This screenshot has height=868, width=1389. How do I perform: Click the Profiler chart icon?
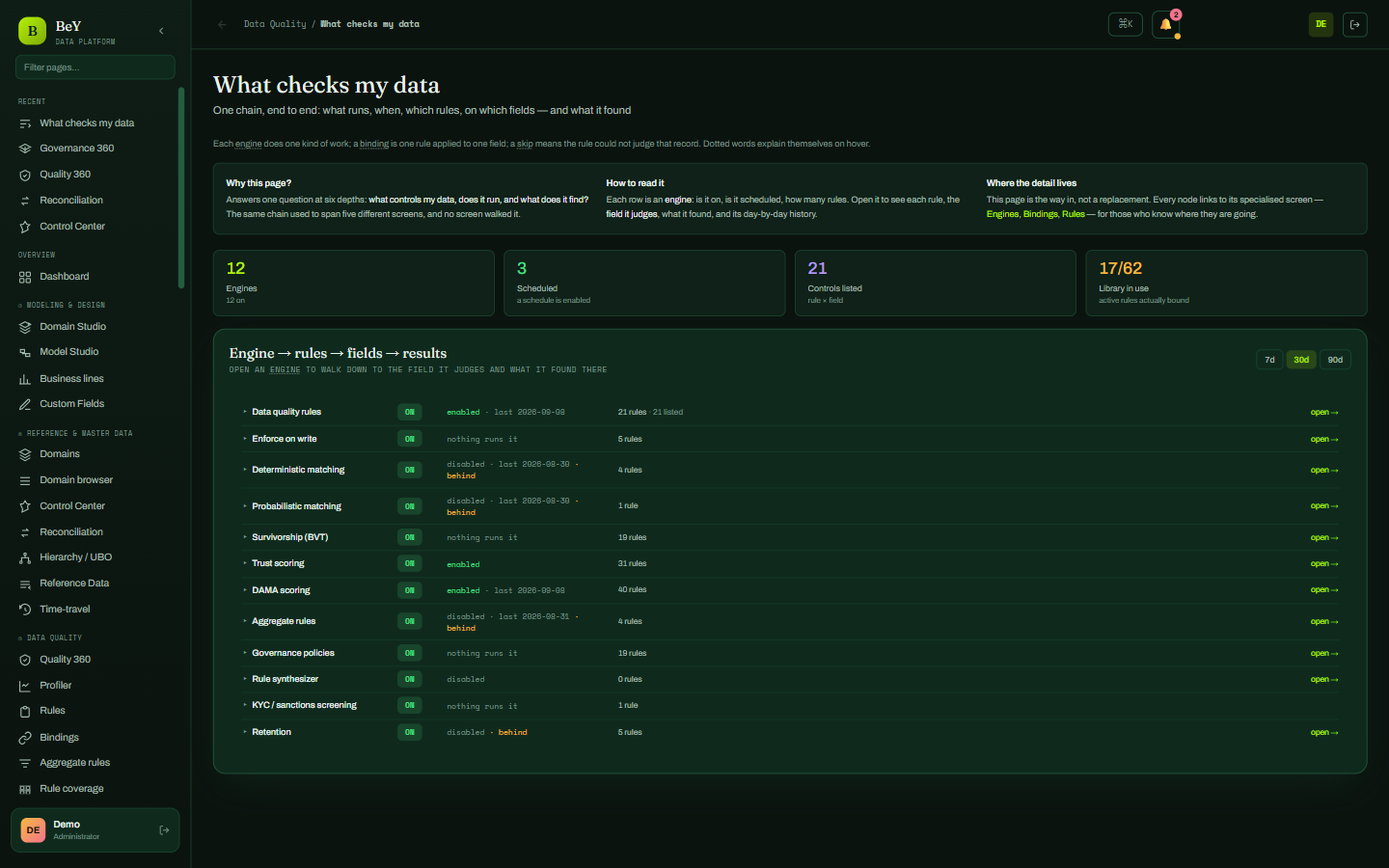point(25,686)
